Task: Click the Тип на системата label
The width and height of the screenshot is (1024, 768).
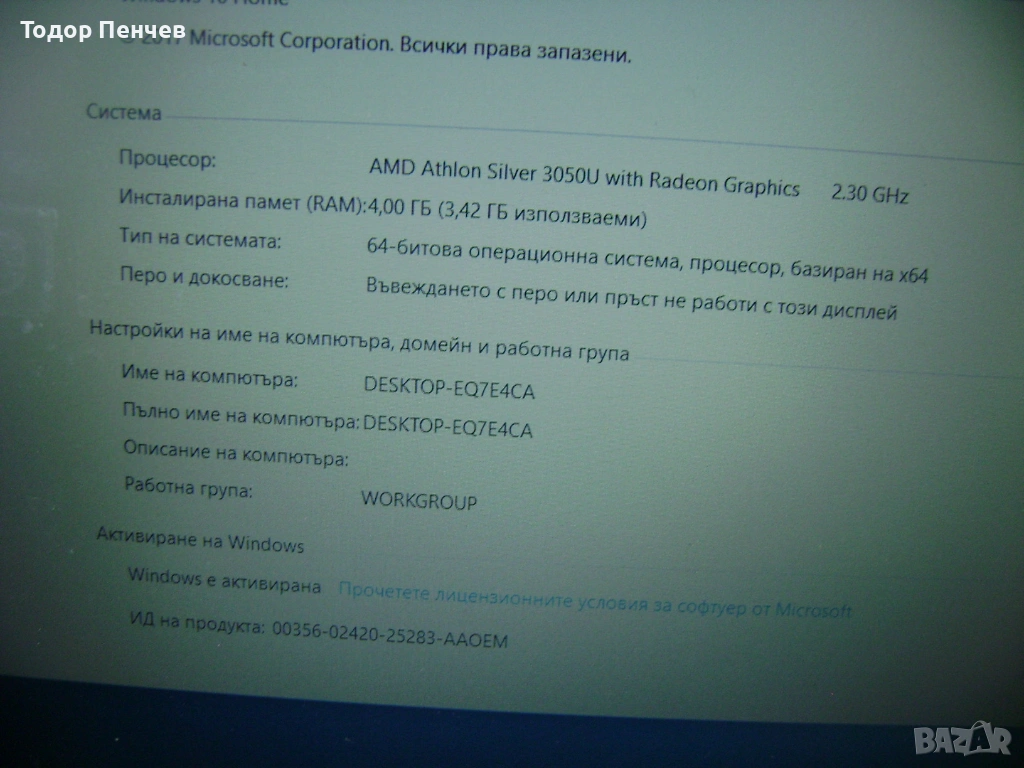Action: (200, 240)
